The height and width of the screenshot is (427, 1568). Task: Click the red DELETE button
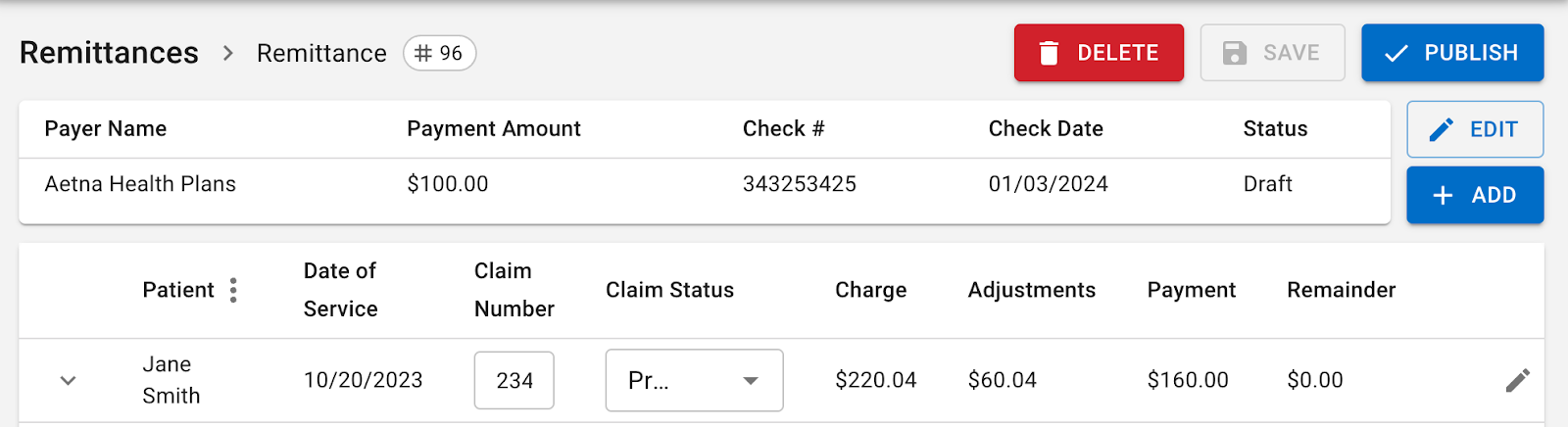[1099, 53]
